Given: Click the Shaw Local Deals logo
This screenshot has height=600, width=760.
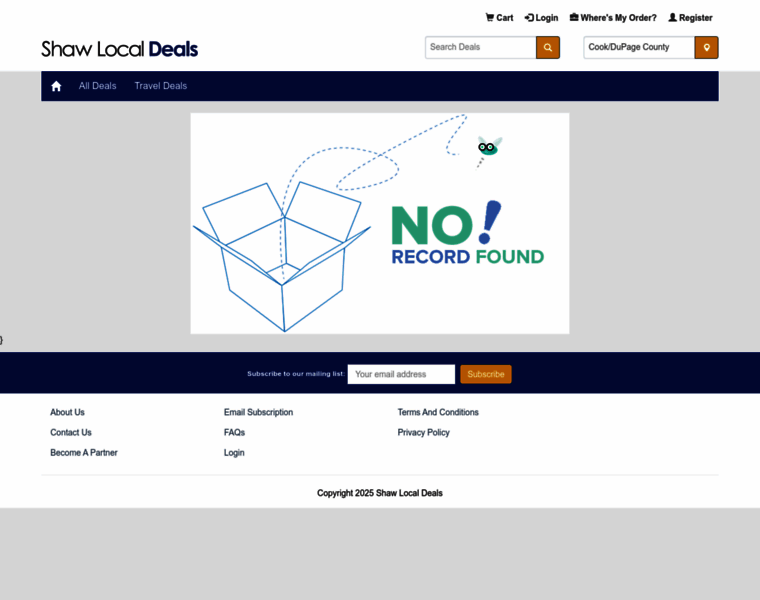Looking at the screenshot, I should [x=120, y=49].
